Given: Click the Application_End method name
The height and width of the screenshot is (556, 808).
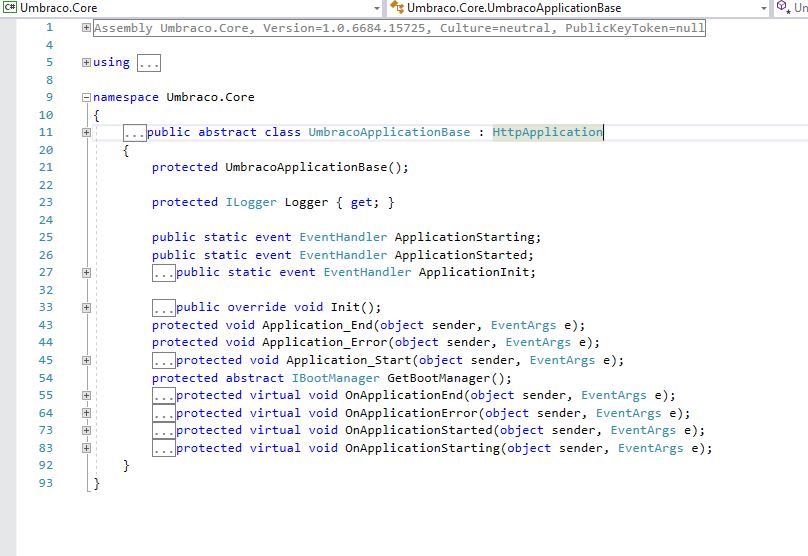Looking at the screenshot, I should tap(317, 325).
